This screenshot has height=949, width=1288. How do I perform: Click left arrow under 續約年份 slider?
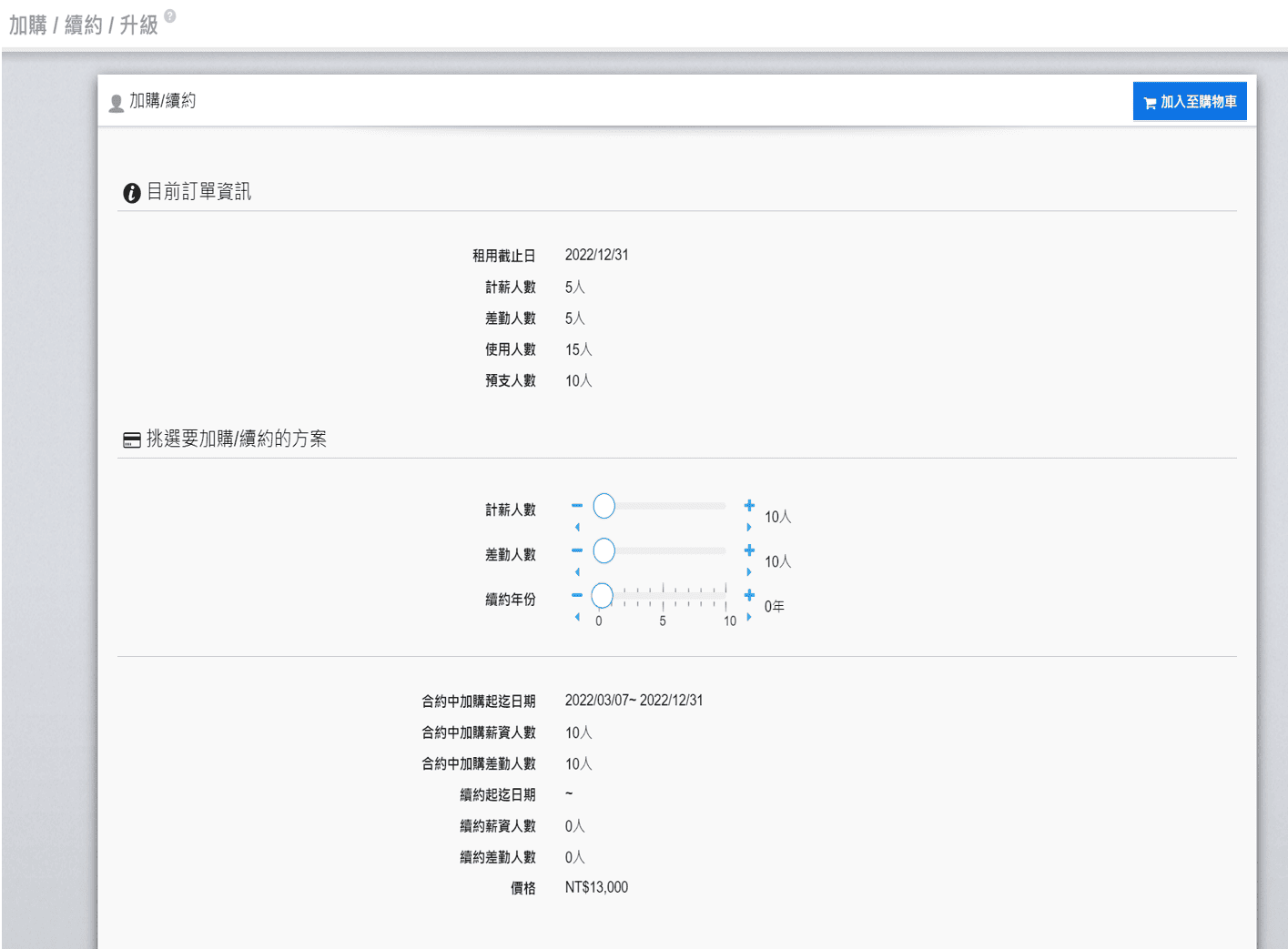pos(577,617)
